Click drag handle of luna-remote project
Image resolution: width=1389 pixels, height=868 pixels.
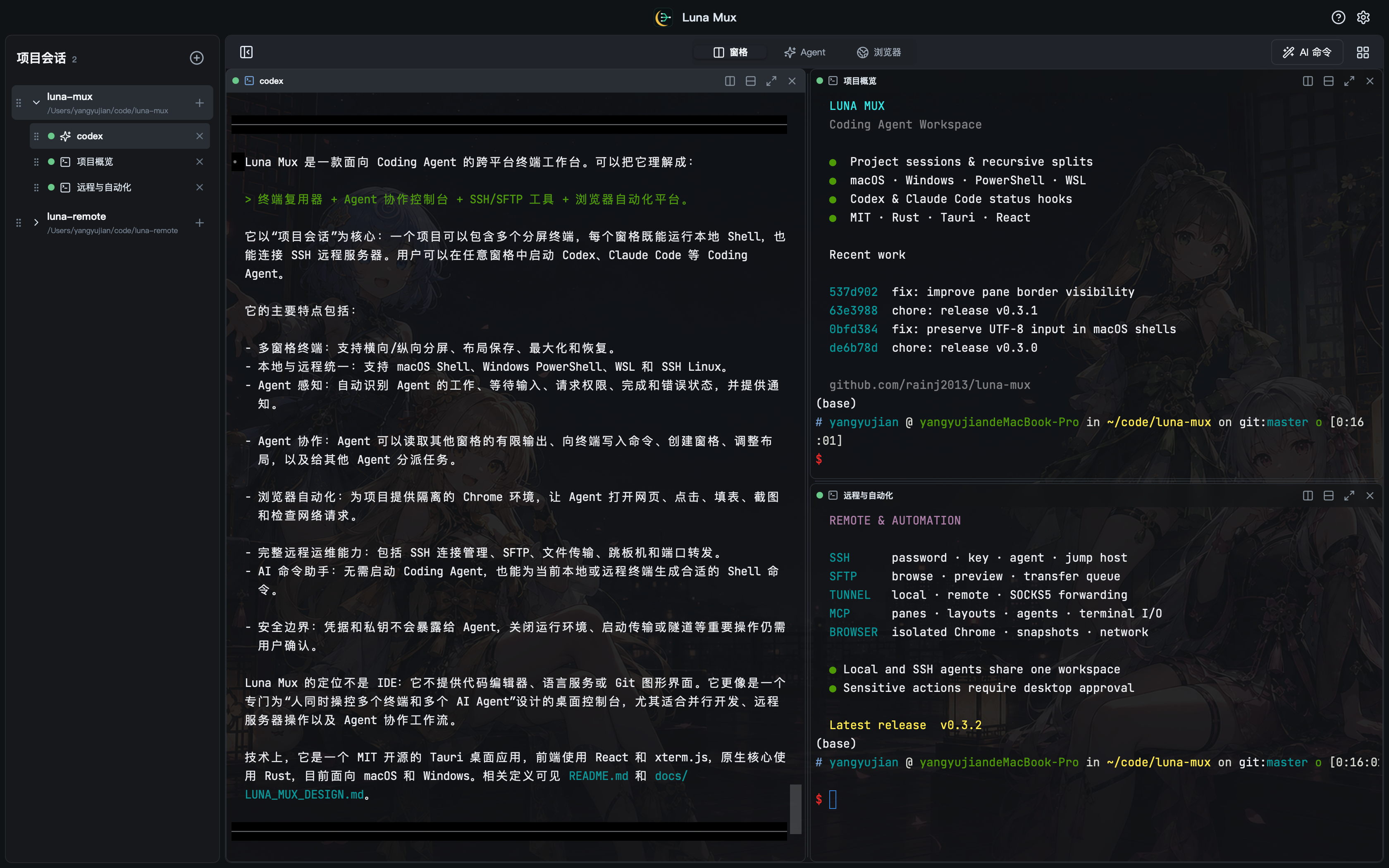tap(18, 223)
